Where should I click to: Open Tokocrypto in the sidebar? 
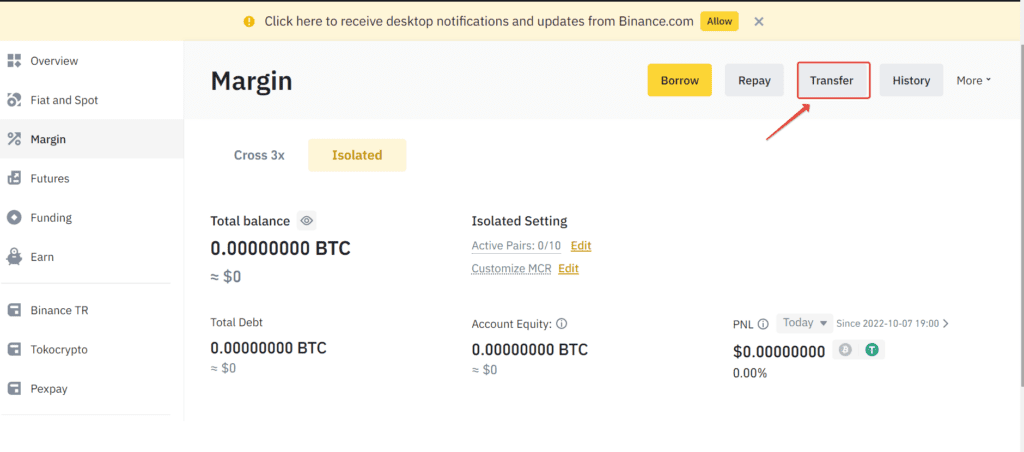click(x=91, y=349)
